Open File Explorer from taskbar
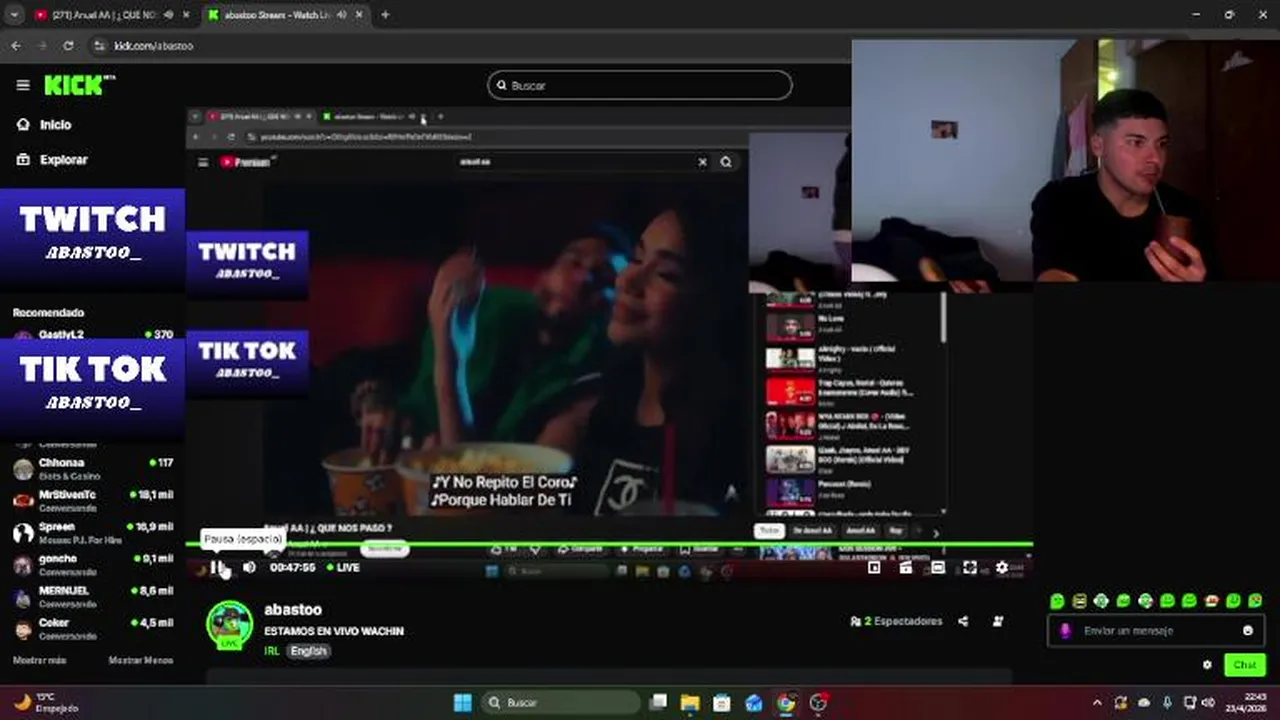The width and height of the screenshot is (1280, 720). coord(690,703)
